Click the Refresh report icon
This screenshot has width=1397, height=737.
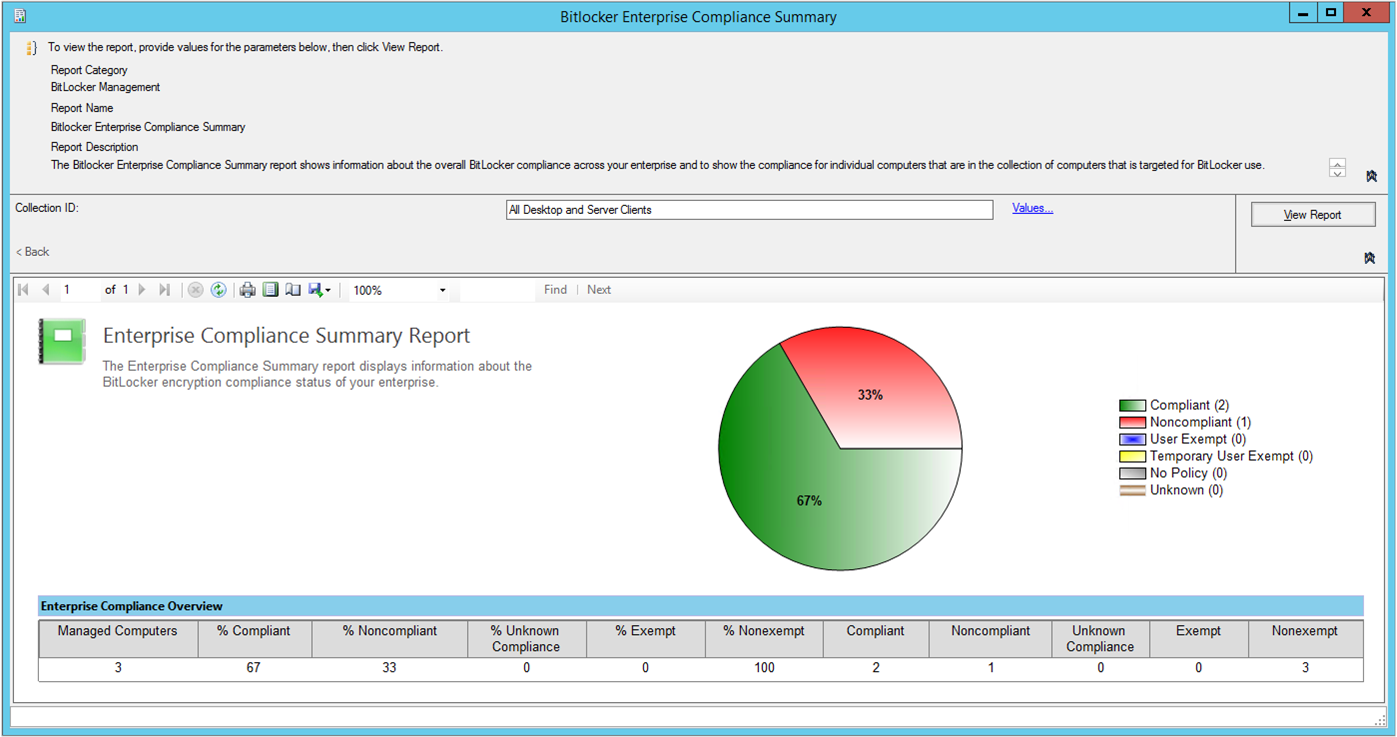click(x=218, y=290)
